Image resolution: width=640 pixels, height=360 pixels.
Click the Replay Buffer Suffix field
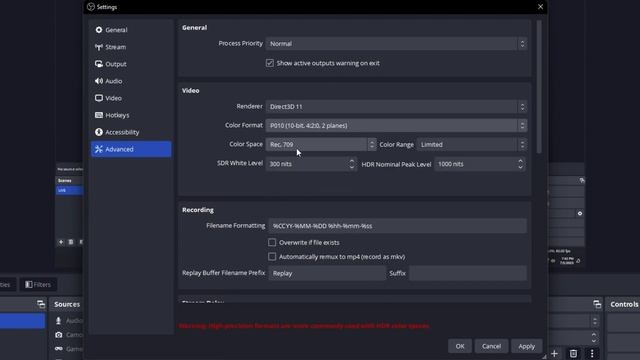tap(468, 273)
